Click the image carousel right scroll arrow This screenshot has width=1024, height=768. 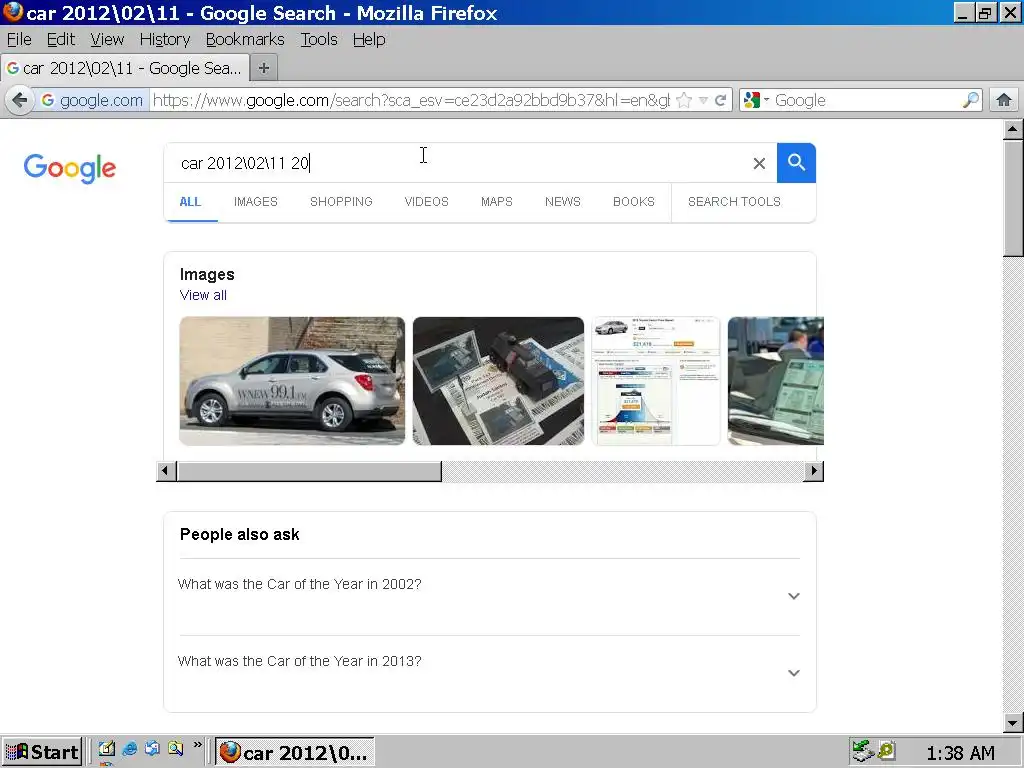[814, 471]
